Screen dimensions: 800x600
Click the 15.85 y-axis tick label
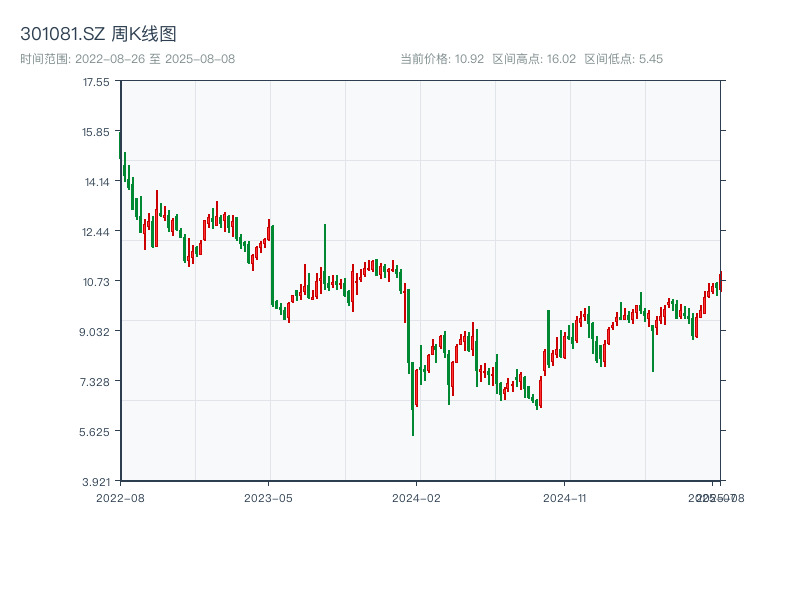coord(96,132)
